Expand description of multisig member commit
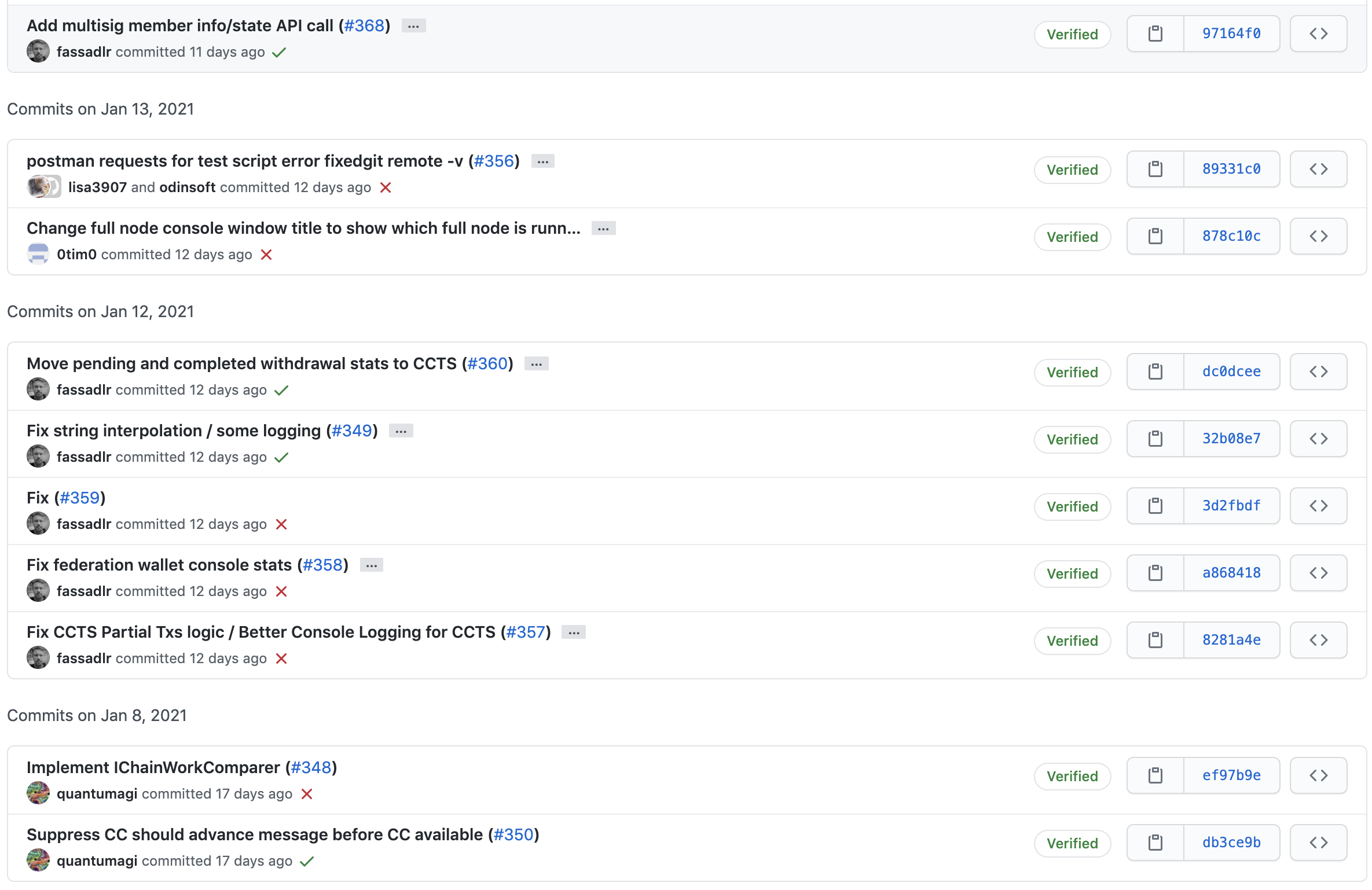 [x=413, y=26]
